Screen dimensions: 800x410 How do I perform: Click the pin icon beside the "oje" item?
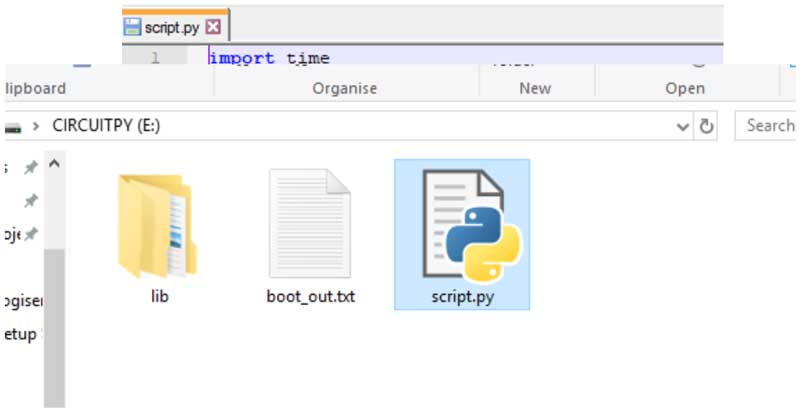tap(31, 234)
